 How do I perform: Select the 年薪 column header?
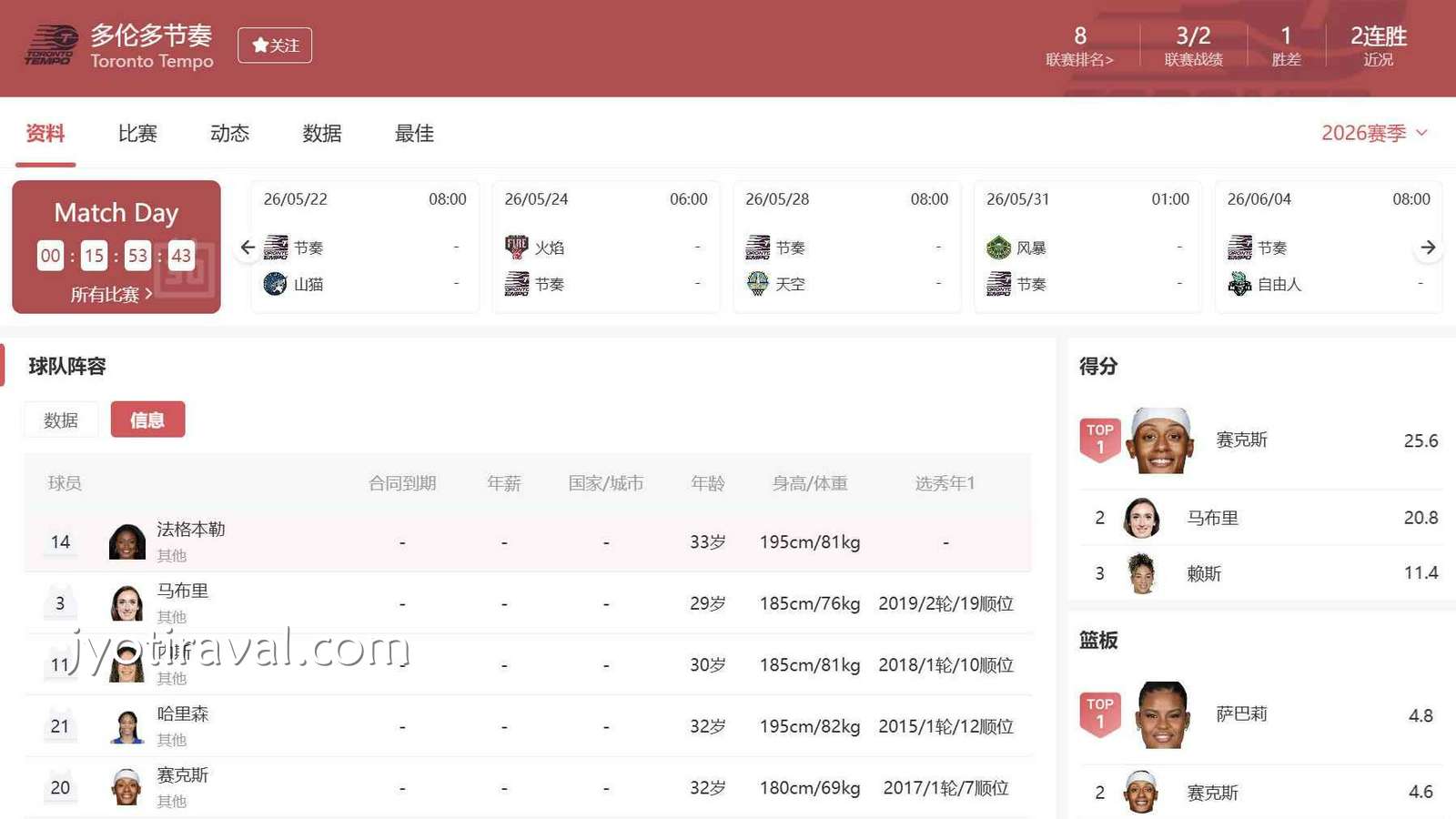click(504, 483)
